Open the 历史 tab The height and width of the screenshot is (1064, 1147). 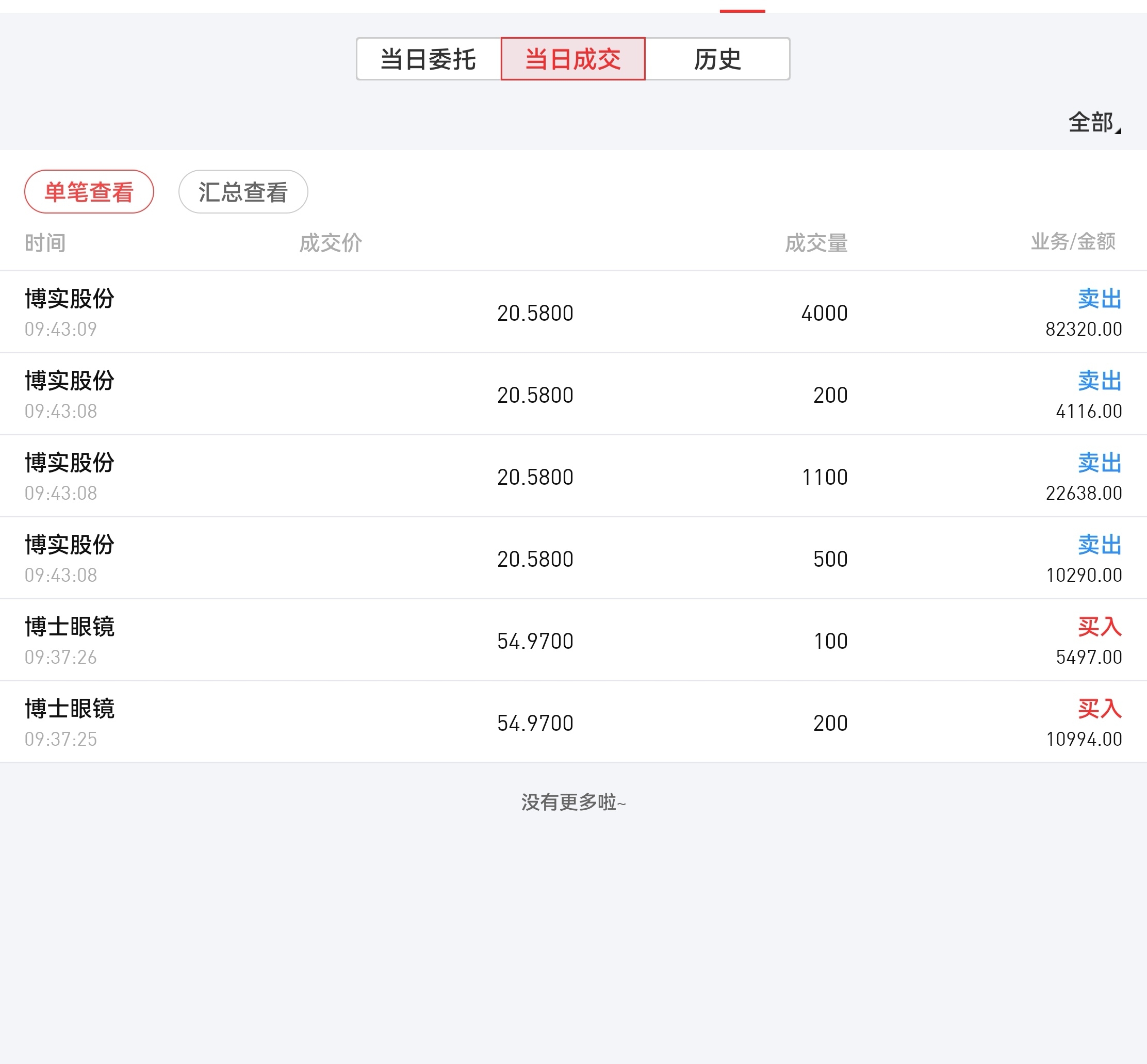click(717, 59)
